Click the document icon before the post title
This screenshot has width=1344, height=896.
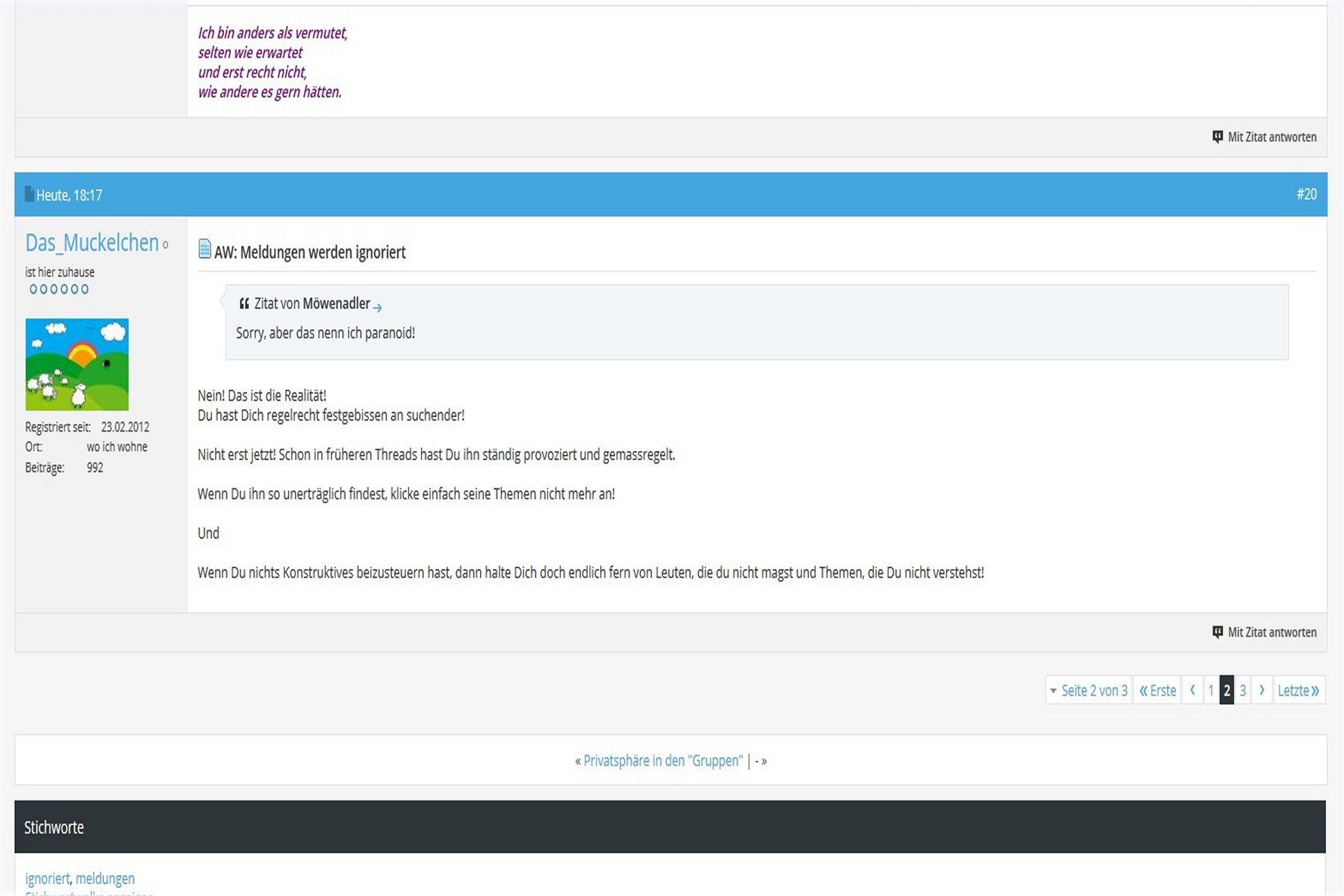click(205, 249)
